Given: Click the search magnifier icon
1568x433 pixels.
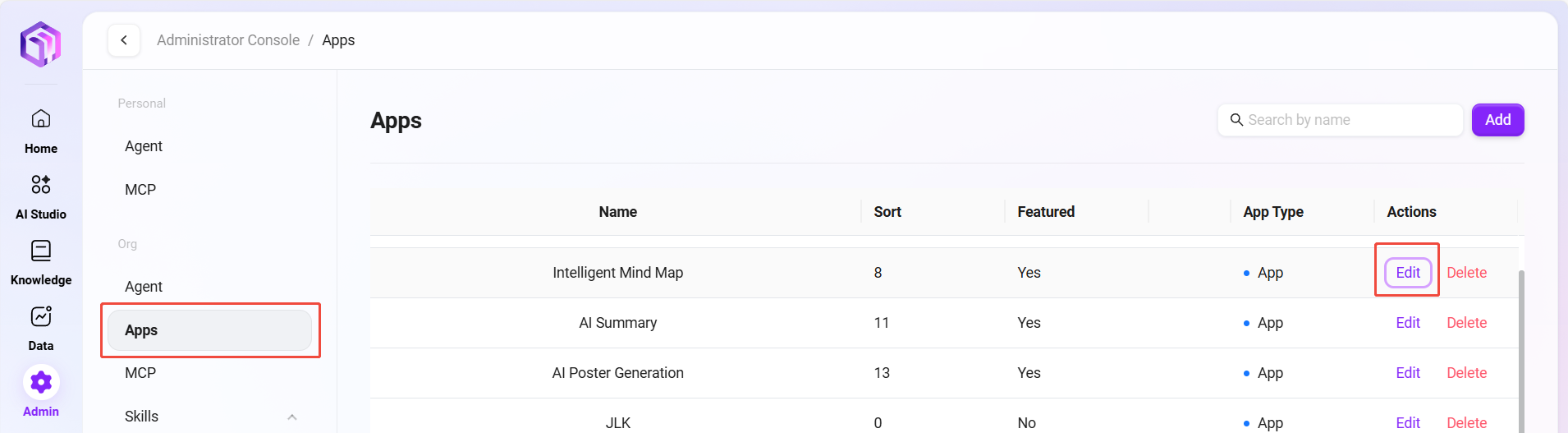Looking at the screenshot, I should coord(1236,120).
